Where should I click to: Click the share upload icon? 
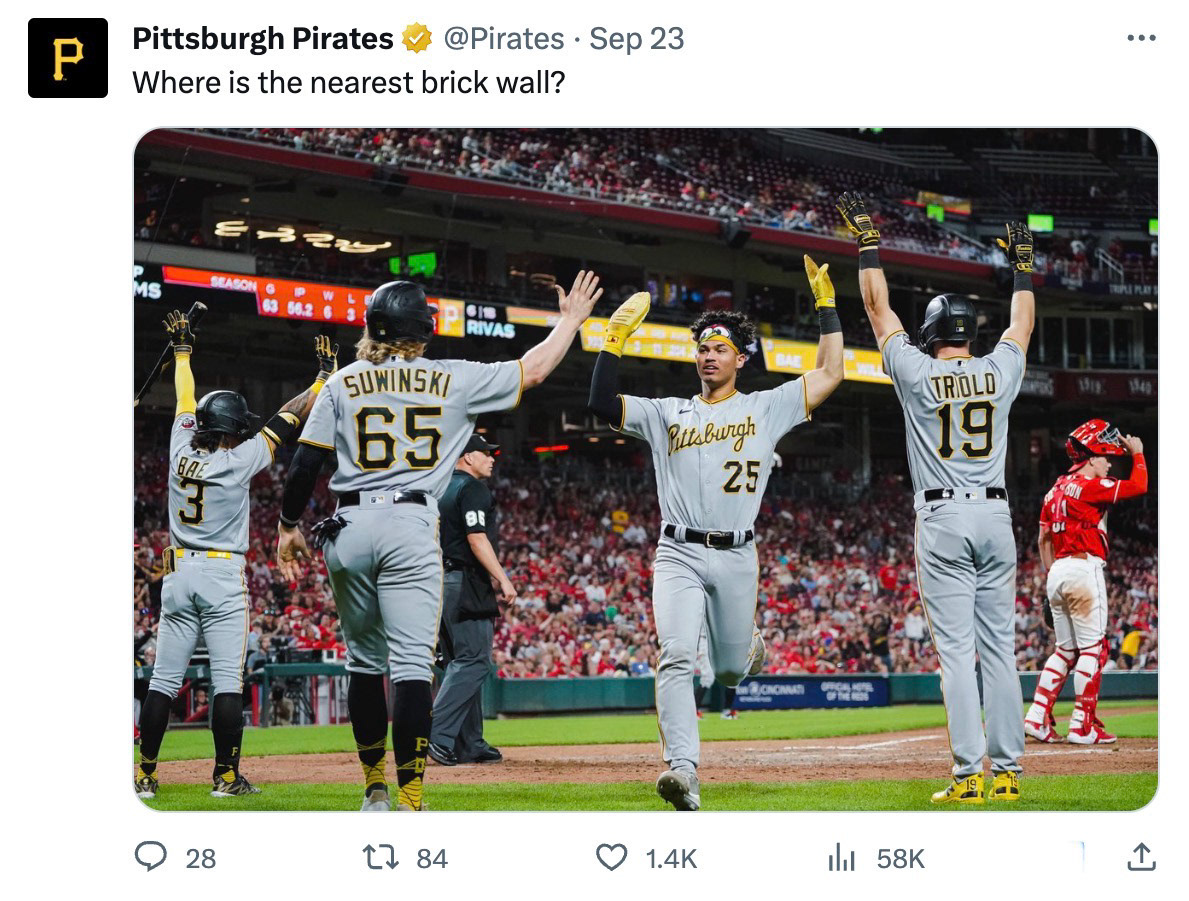(1141, 857)
